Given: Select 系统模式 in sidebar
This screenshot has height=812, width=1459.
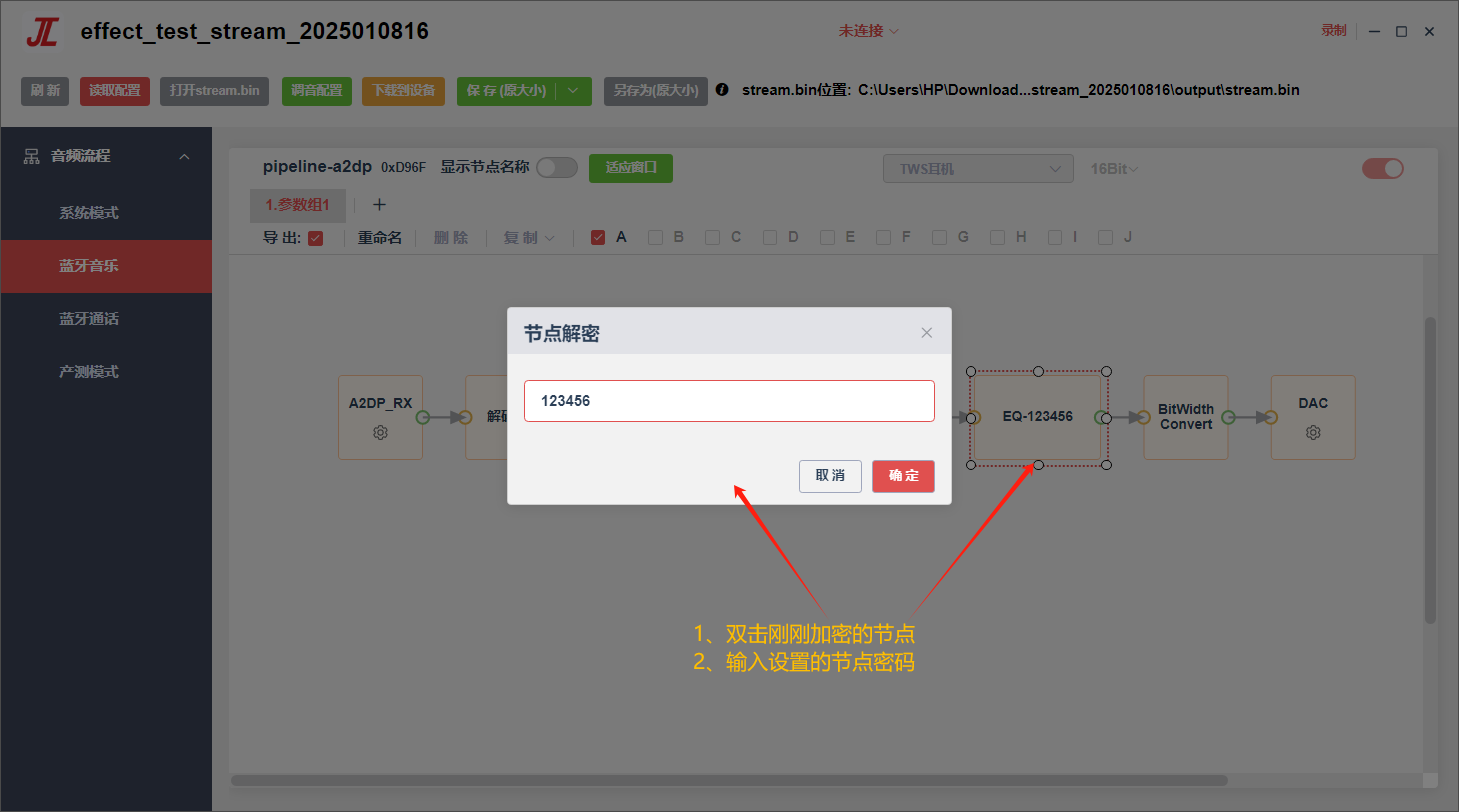Looking at the screenshot, I should 106,213.
